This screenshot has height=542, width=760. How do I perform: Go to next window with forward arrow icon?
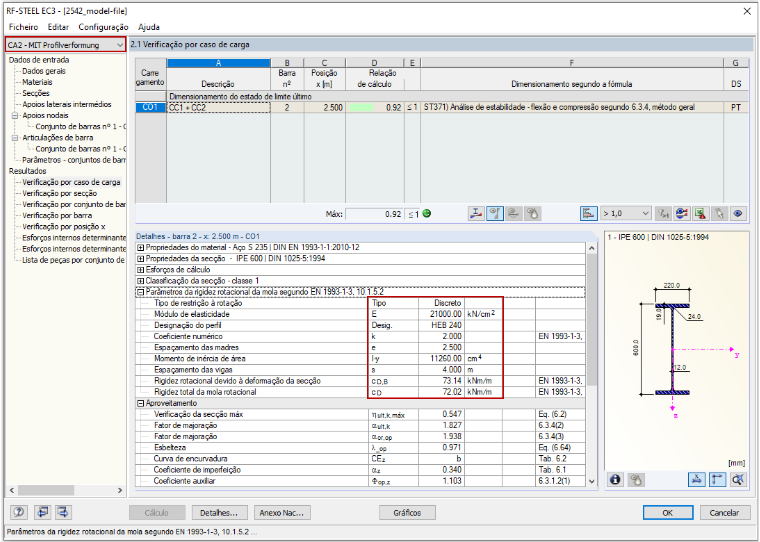click(x=64, y=512)
